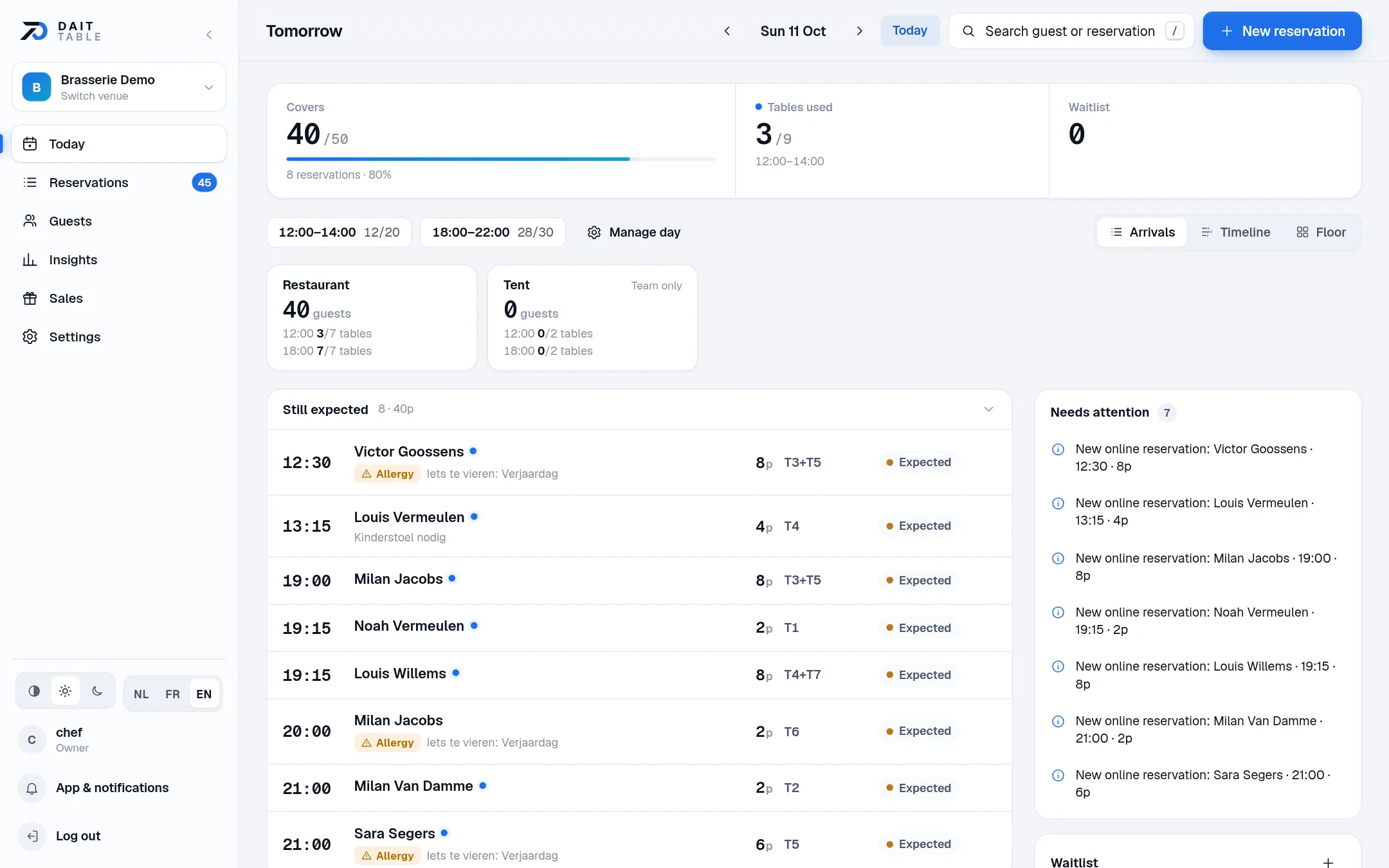Click the Brasserie Demo venue badge
1389x868 pixels.
37,87
